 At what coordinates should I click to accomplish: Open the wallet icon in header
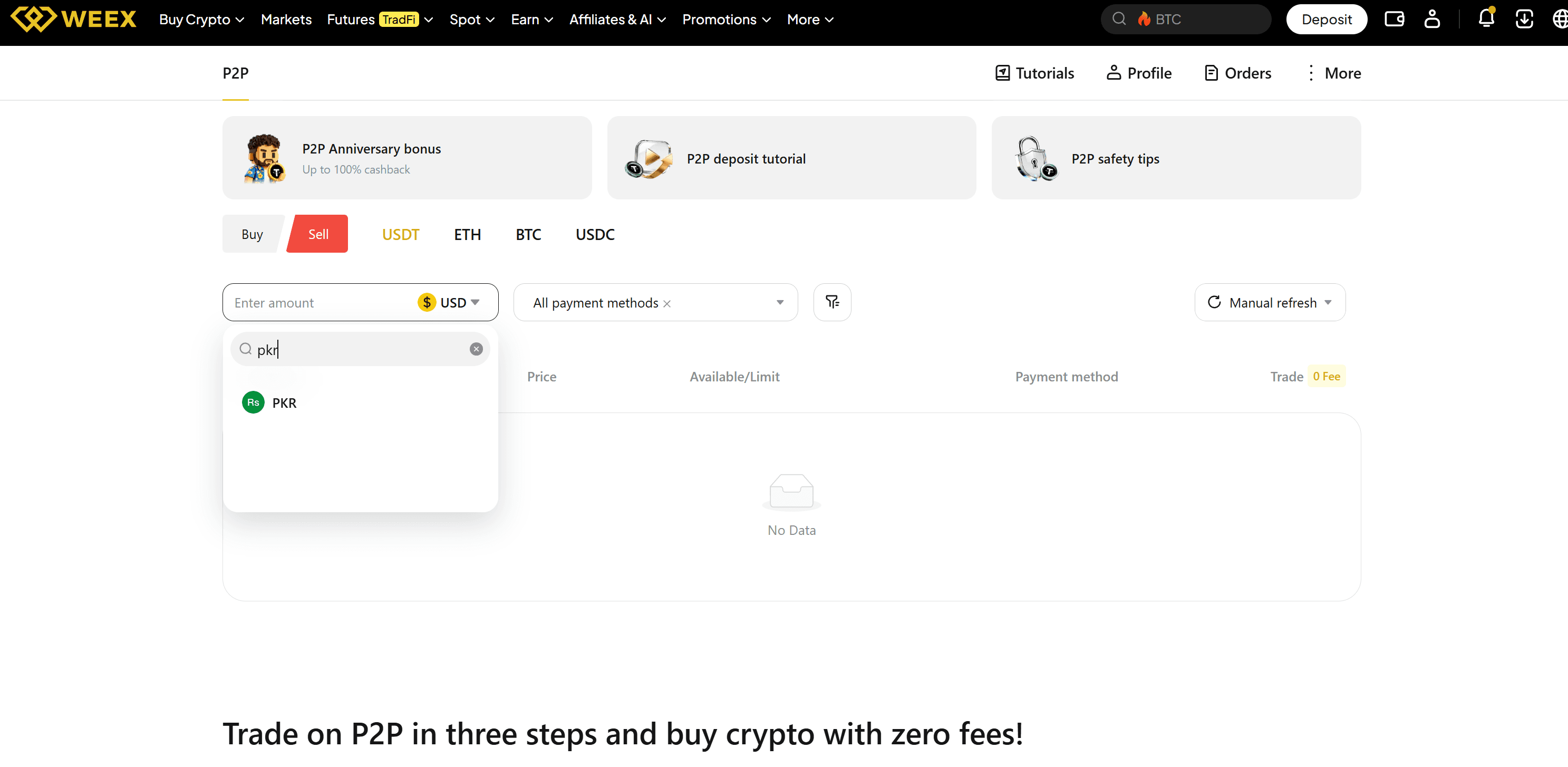(1394, 19)
